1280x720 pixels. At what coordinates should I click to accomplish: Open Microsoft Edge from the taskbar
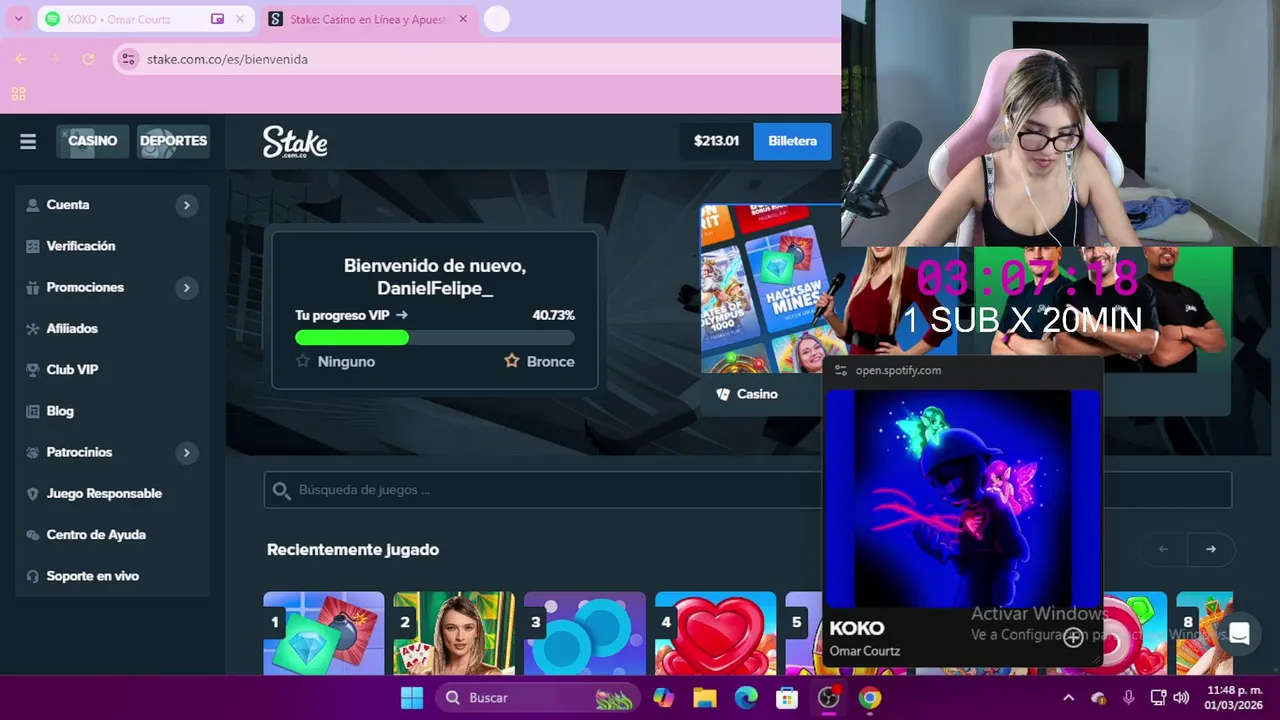[746, 698]
